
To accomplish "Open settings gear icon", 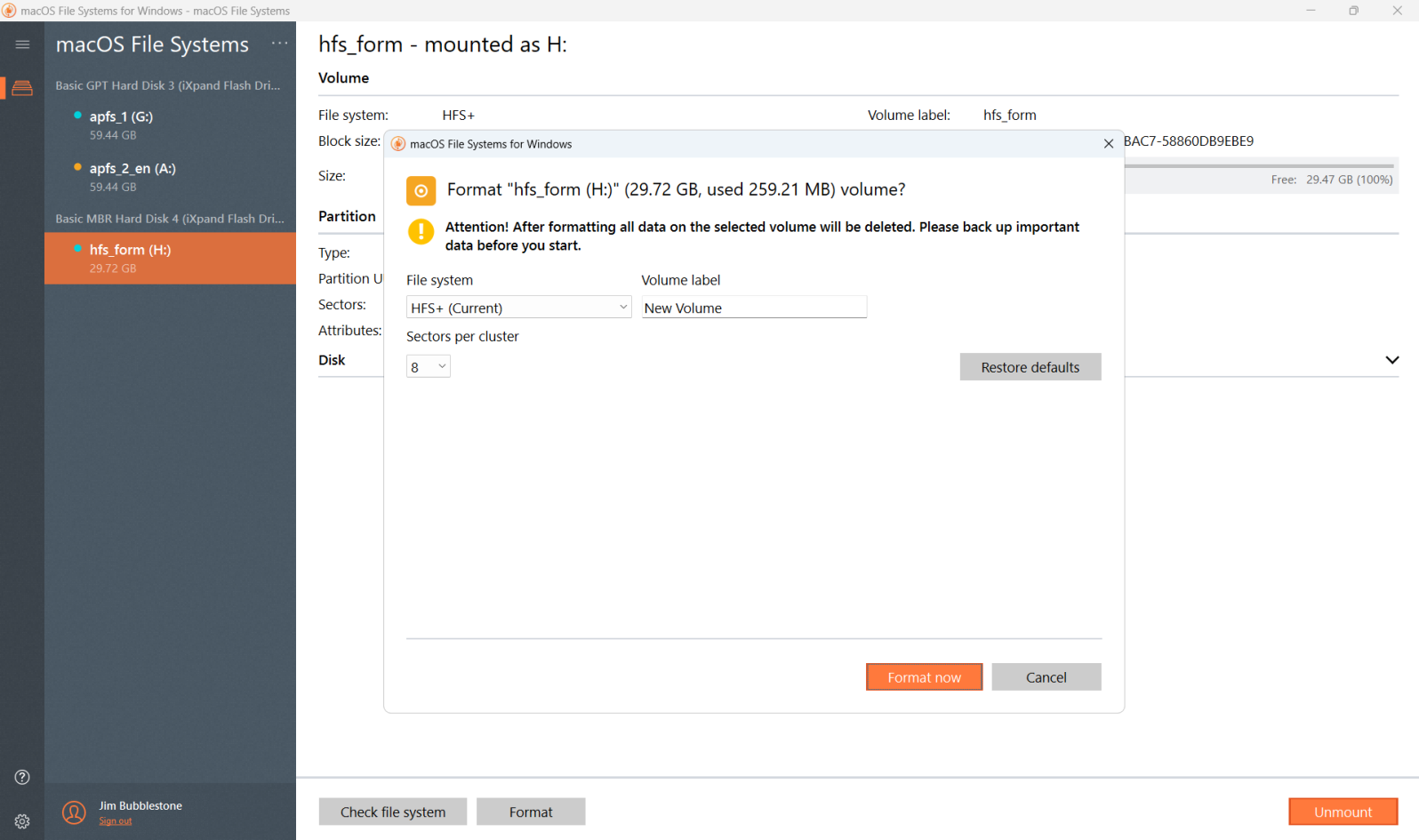I will (x=22, y=821).
